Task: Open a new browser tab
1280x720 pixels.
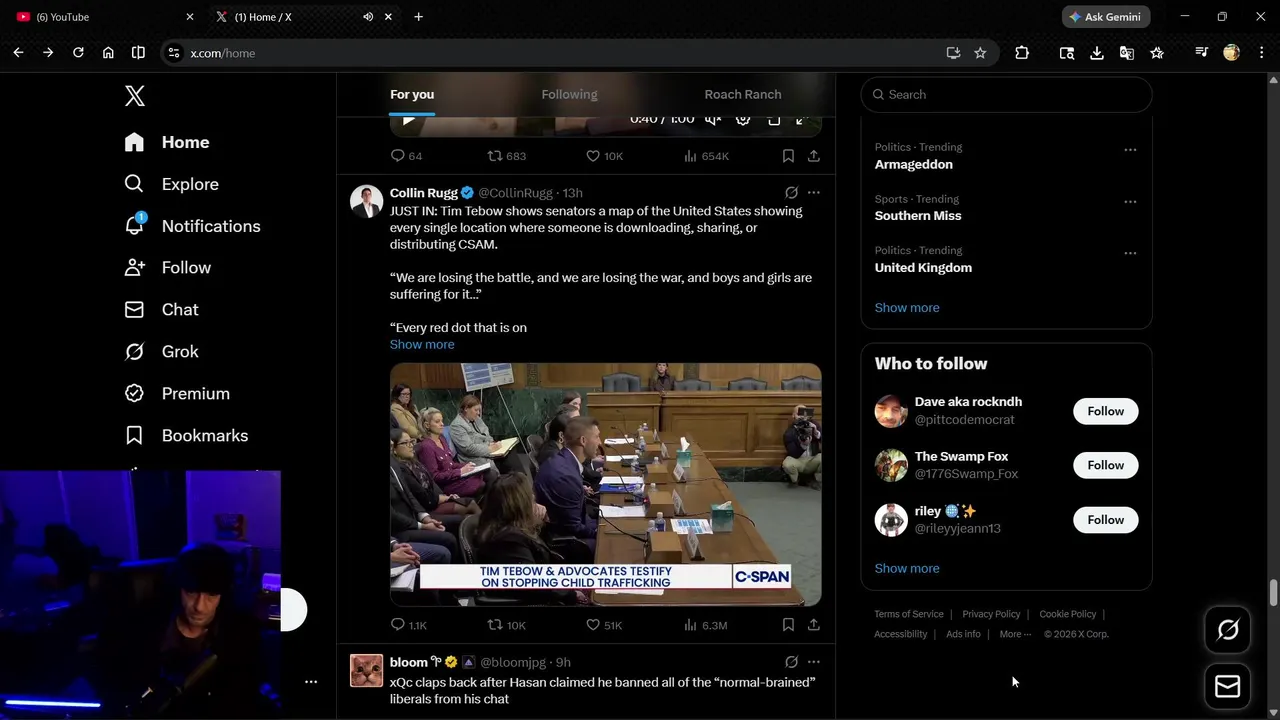Action: (418, 17)
